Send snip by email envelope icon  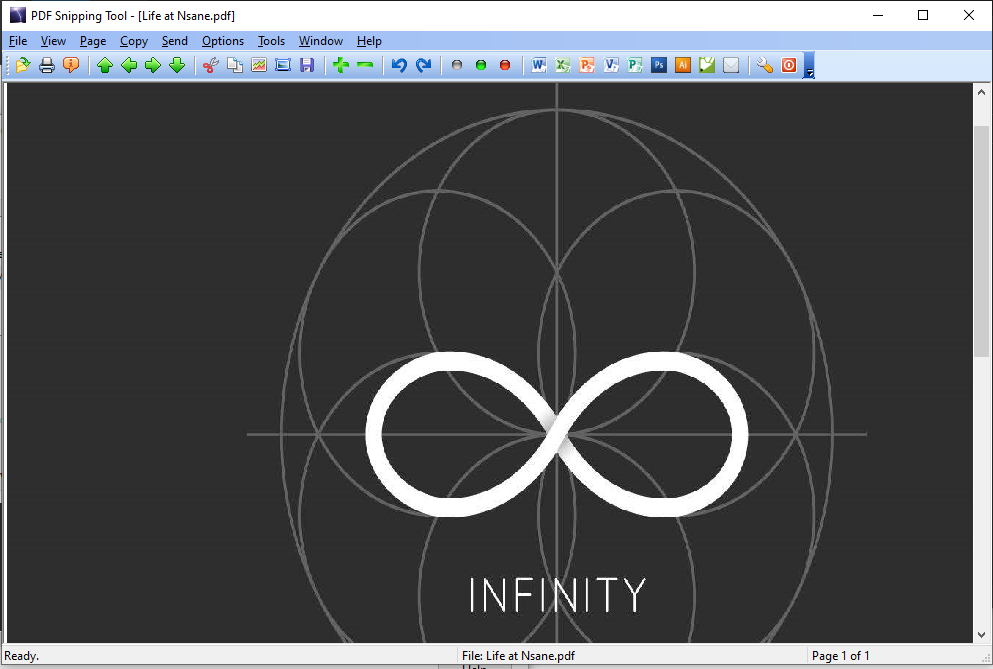731,65
